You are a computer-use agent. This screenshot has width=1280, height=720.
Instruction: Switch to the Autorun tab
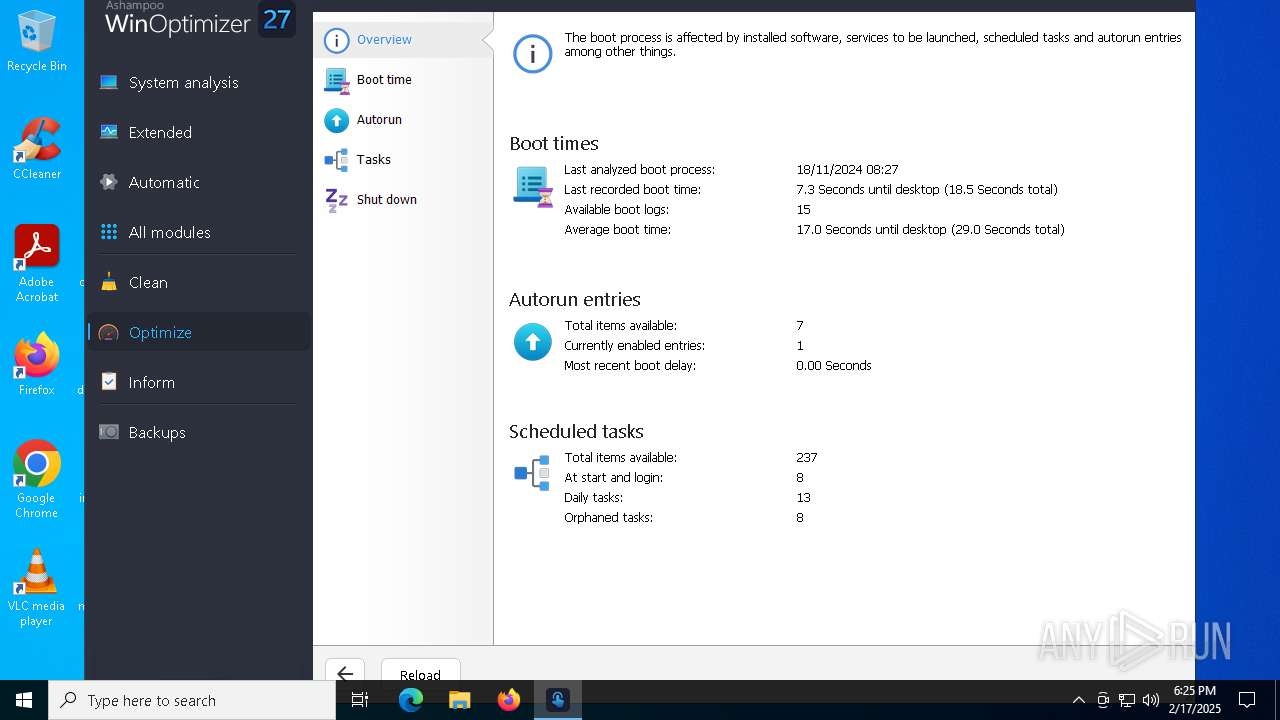403,120
